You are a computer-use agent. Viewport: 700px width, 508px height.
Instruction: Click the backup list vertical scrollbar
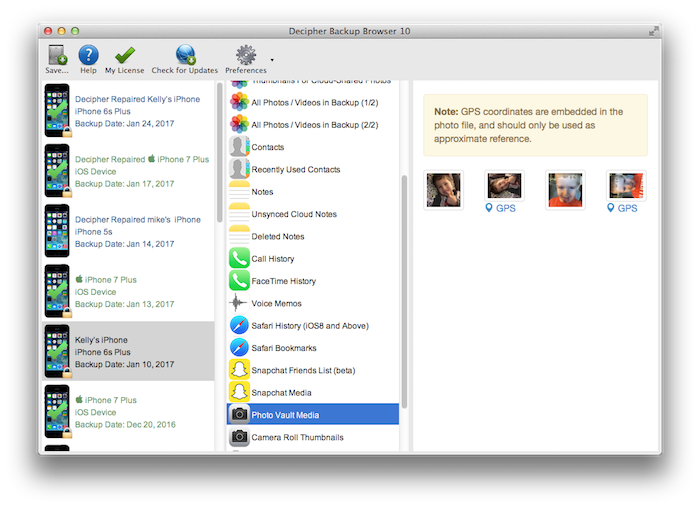tap(220, 152)
